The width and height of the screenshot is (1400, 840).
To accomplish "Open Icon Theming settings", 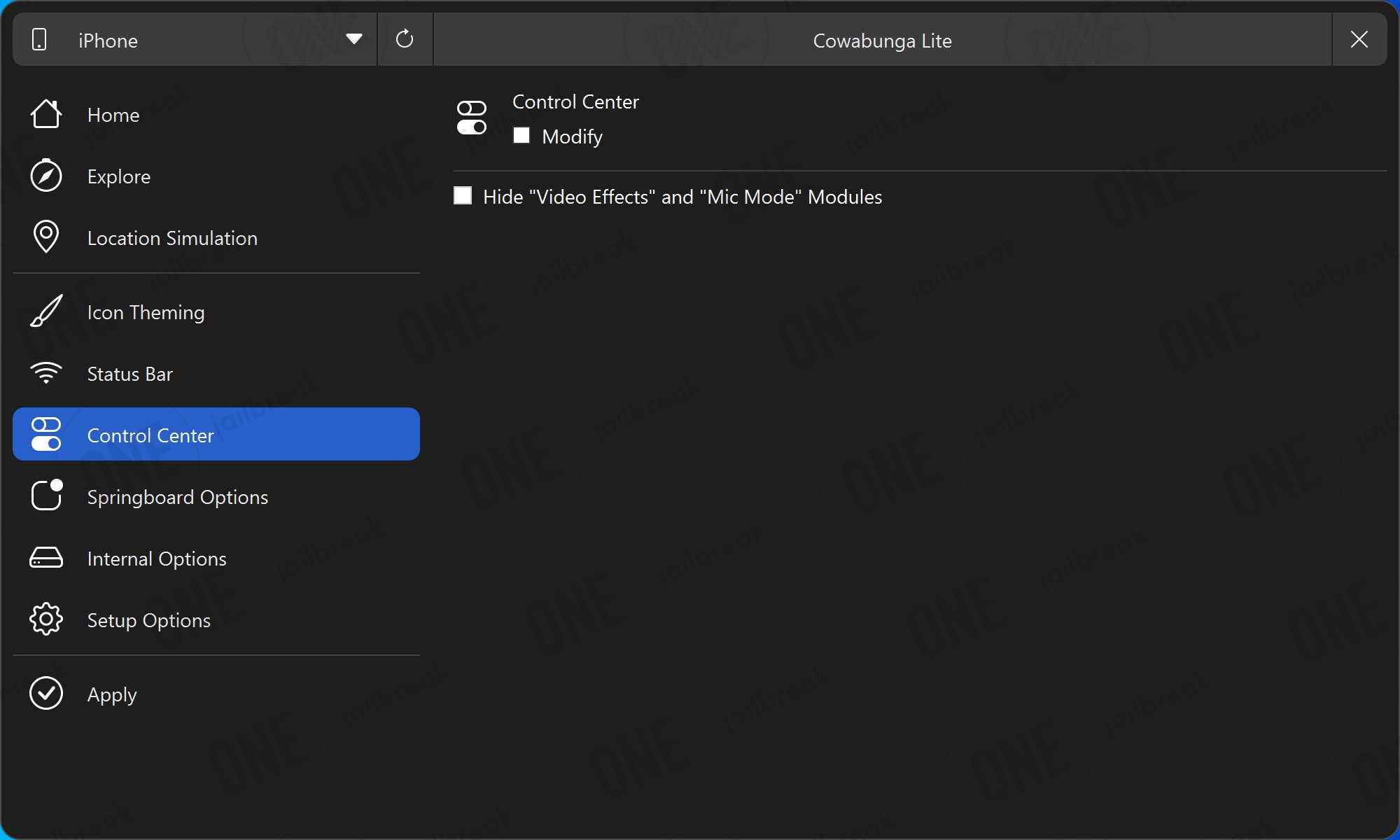I will 216,311.
